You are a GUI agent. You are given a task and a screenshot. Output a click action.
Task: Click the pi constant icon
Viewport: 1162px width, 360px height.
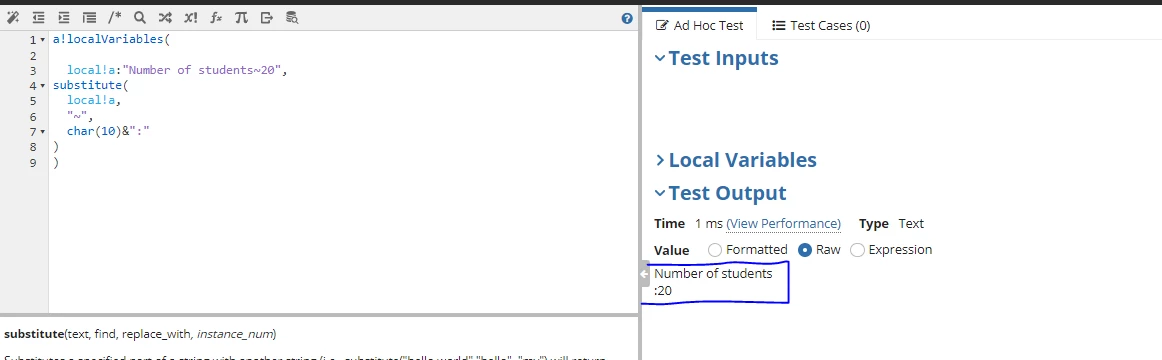tap(241, 18)
